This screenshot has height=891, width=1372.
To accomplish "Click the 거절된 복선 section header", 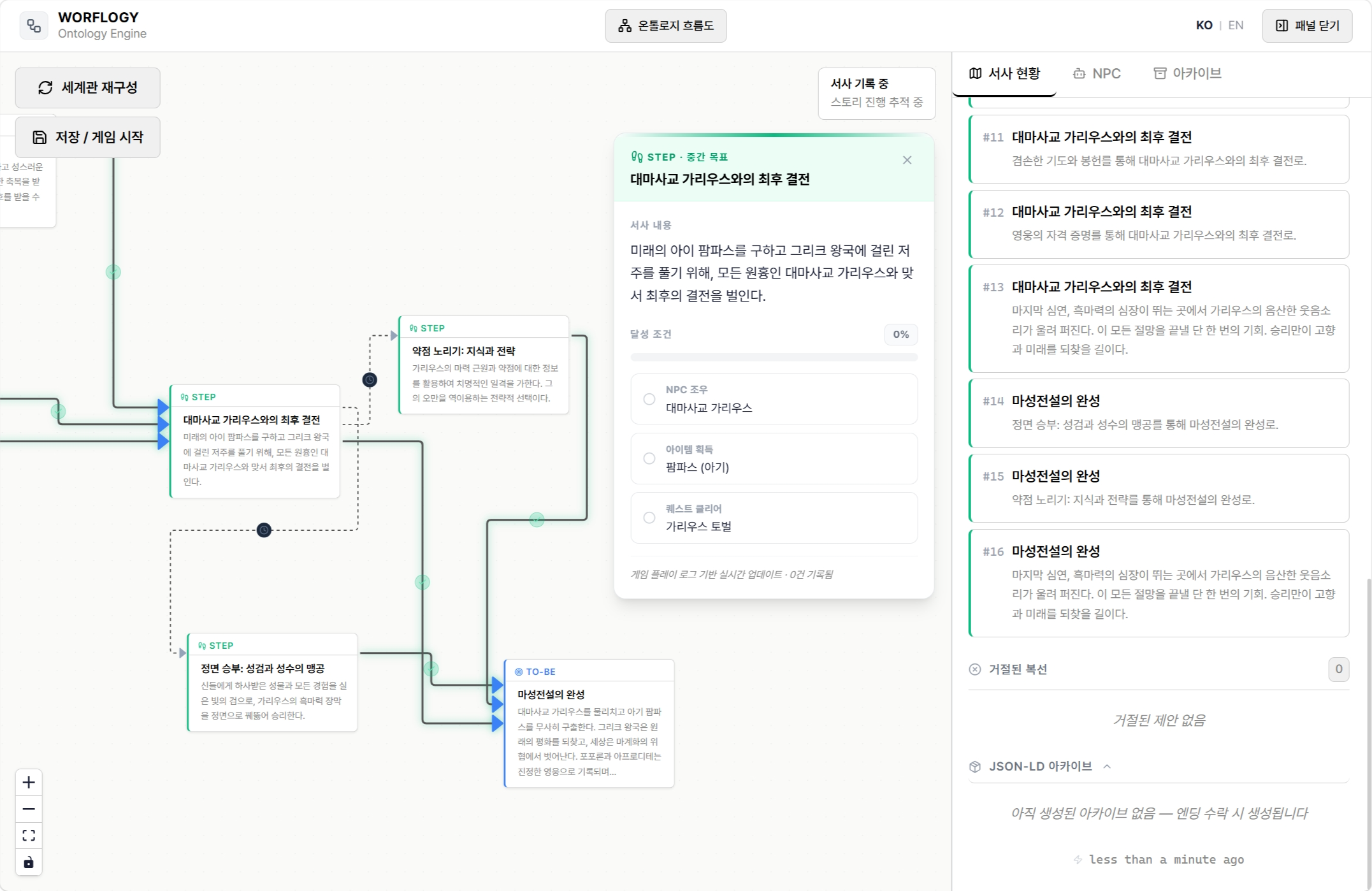I will click(1159, 669).
